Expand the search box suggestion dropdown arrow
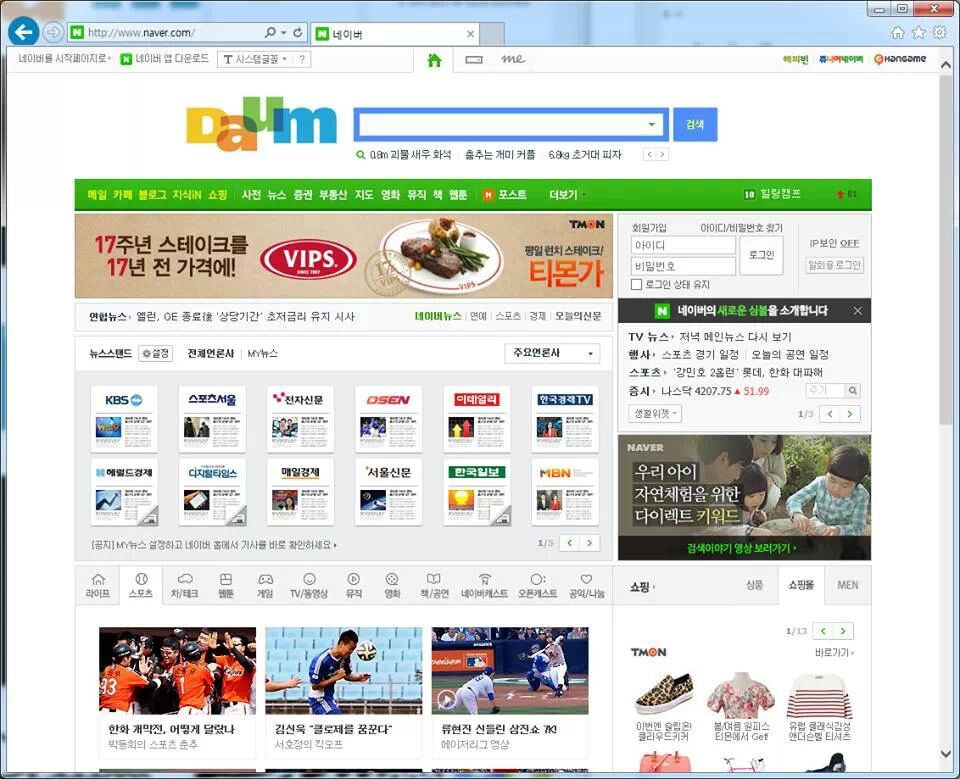The image size is (960, 779). (x=652, y=124)
